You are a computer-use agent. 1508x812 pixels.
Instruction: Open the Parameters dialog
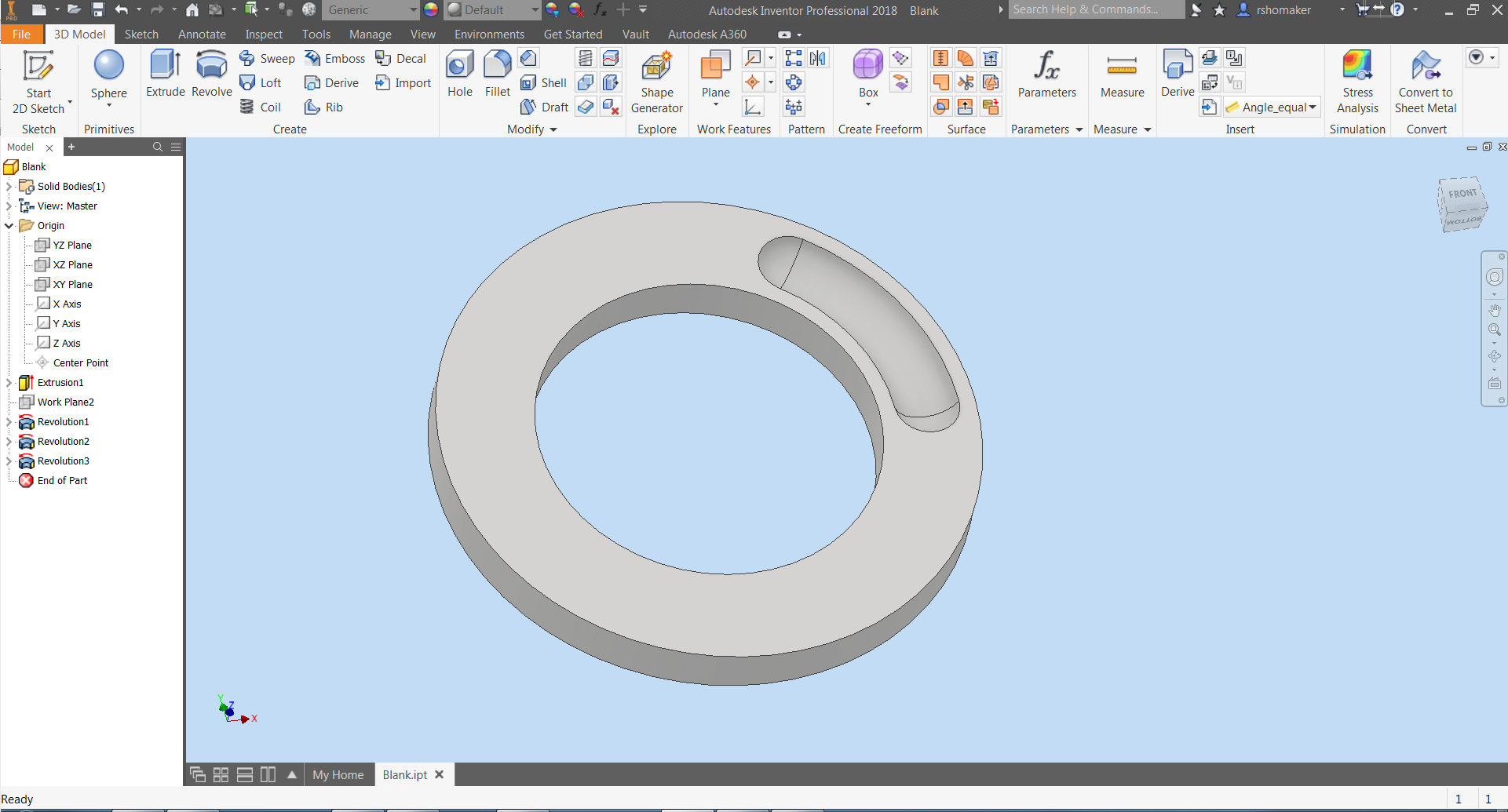coord(1047,74)
